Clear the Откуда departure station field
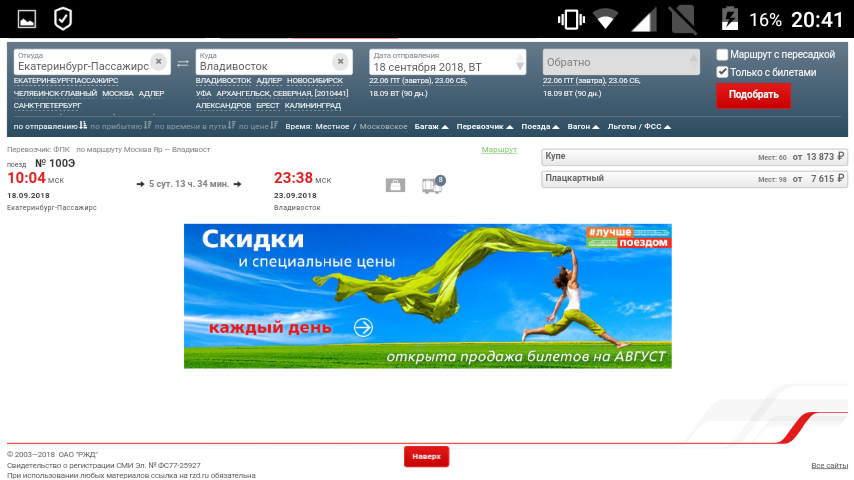 (x=158, y=61)
